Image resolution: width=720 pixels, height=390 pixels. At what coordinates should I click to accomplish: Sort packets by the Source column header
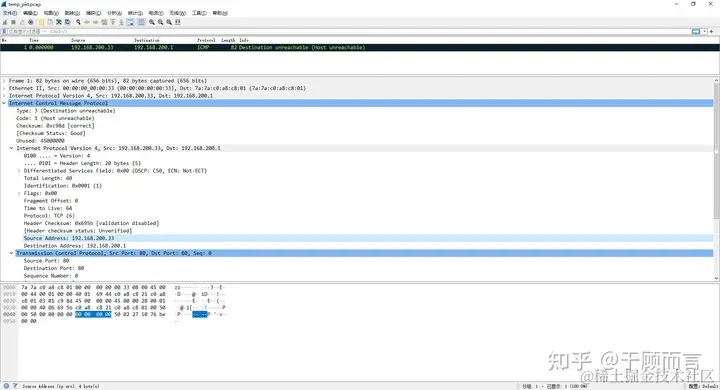tap(78, 40)
